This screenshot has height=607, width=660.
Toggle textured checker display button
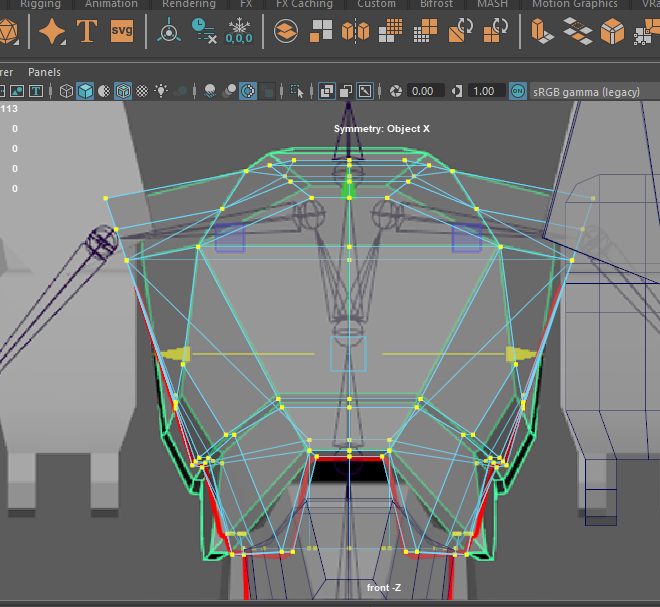coord(141,91)
